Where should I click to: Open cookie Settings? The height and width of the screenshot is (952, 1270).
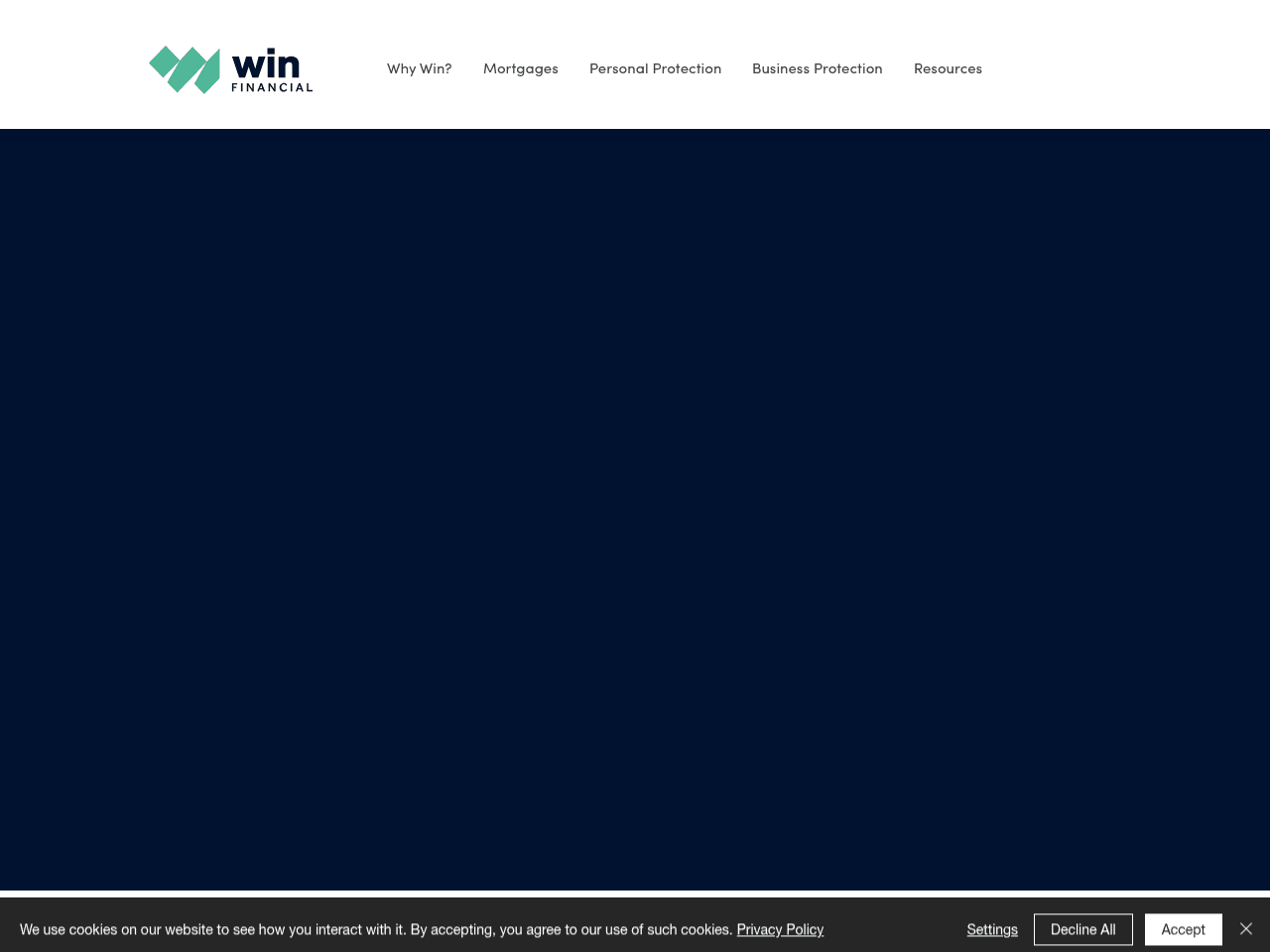pos(992,929)
